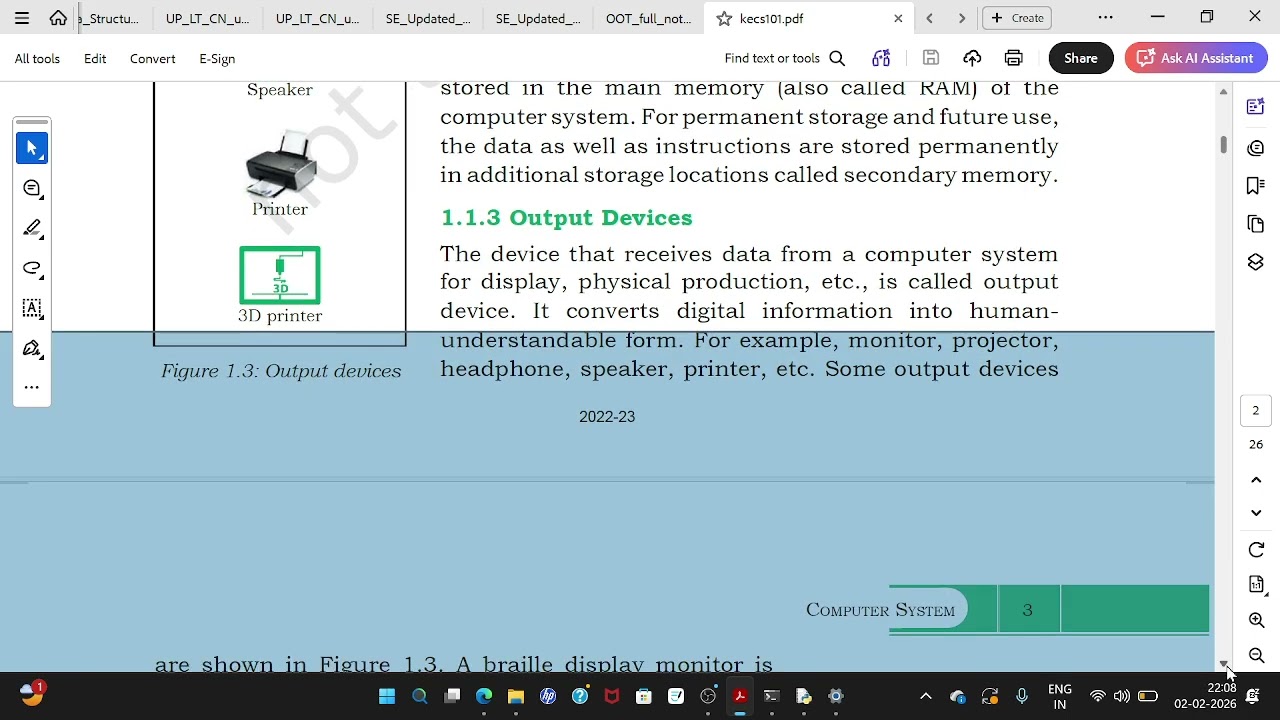1280x720 pixels.
Task: Switch the ENG IN input language
Action: (x=1060, y=696)
